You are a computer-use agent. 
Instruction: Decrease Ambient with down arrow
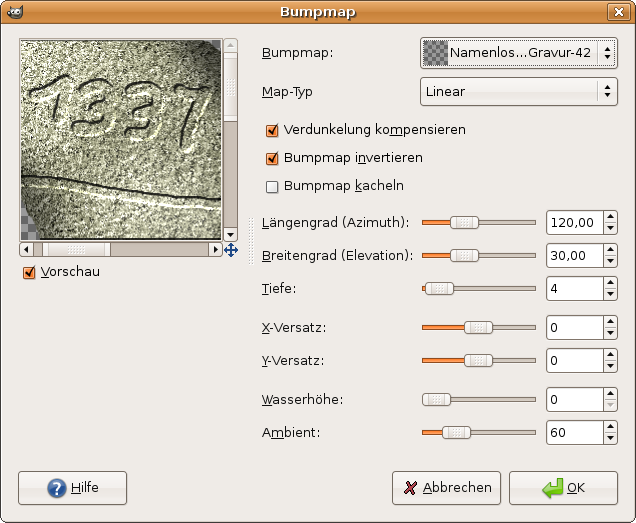[610, 438]
